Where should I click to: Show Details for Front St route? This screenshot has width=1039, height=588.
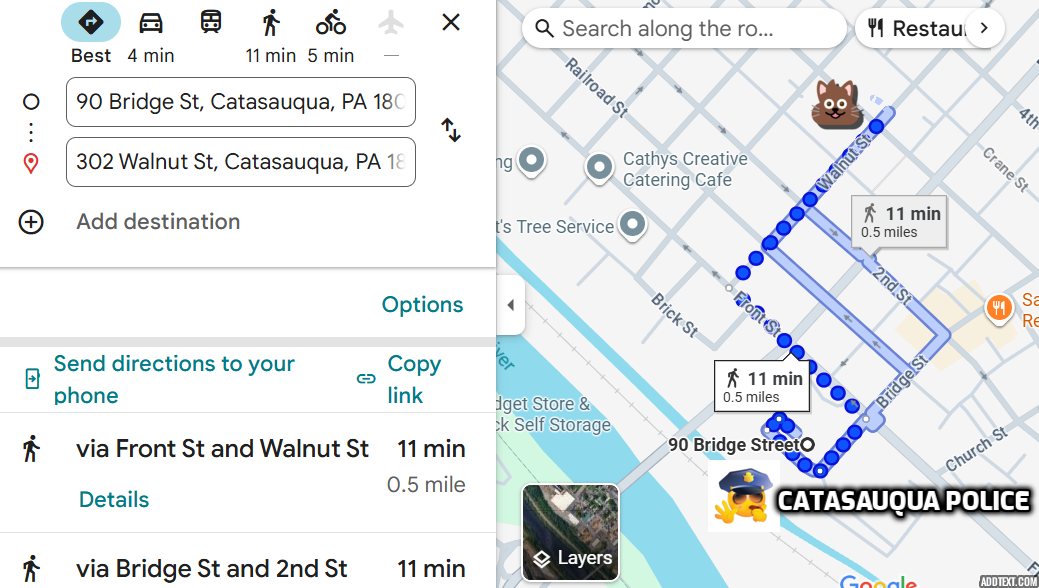point(114,499)
